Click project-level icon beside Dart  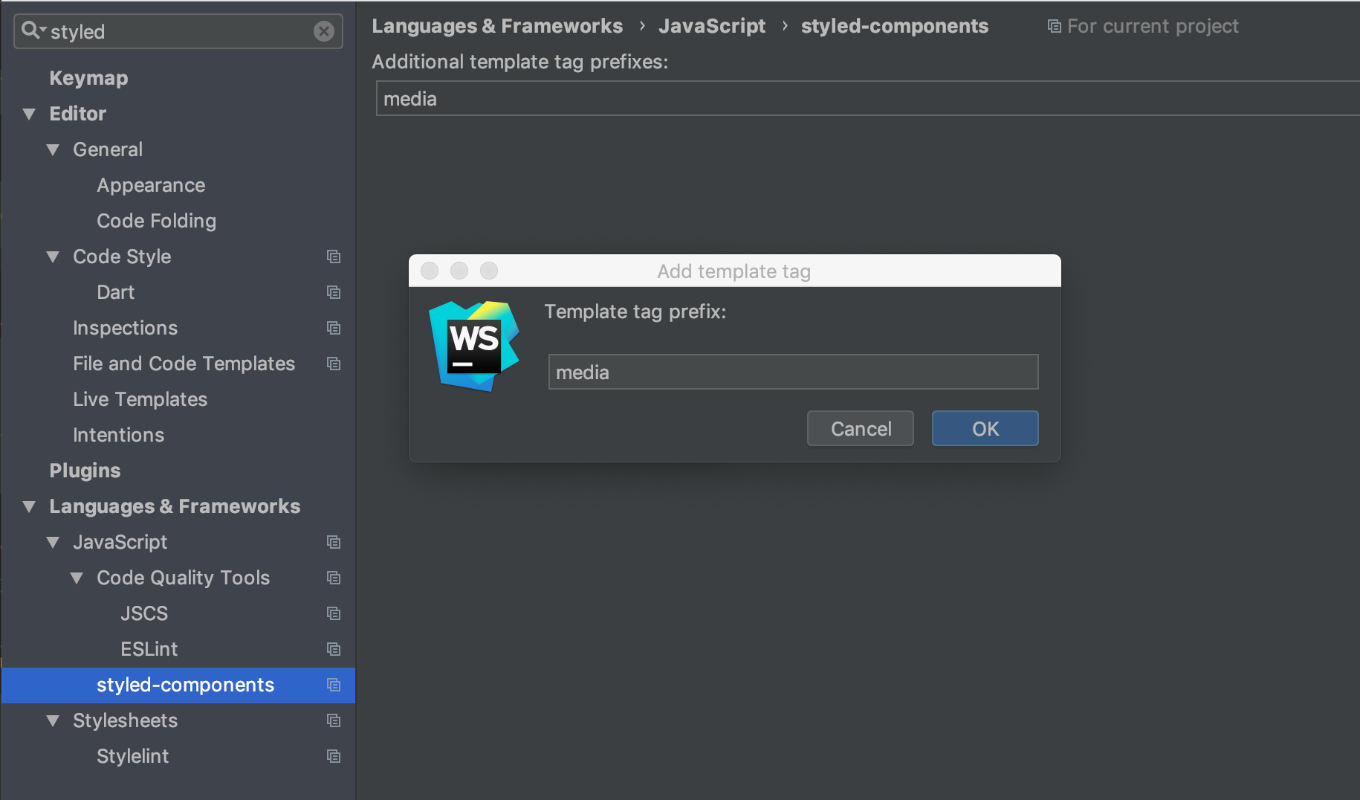point(334,293)
